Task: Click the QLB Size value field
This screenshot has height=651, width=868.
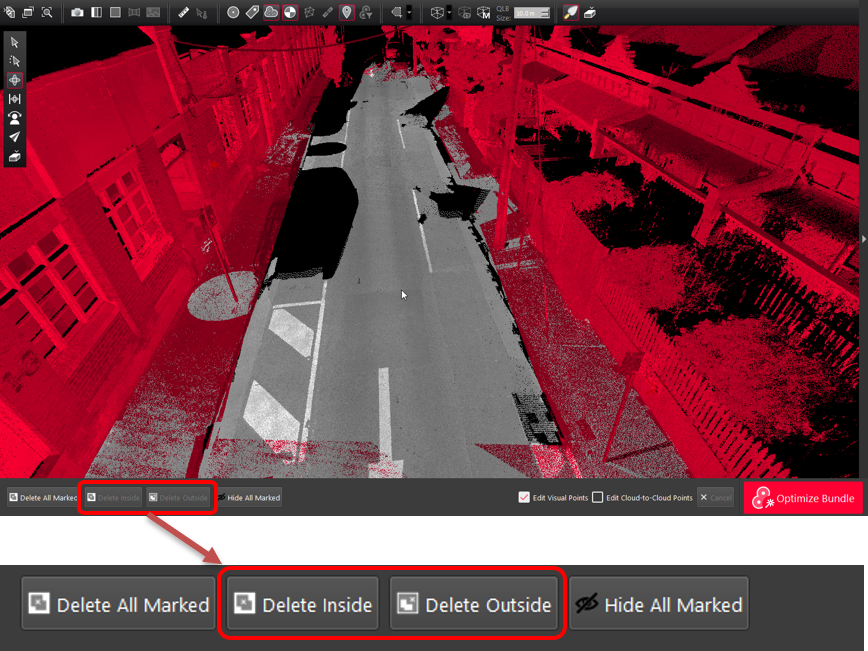Action: [529, 14]
